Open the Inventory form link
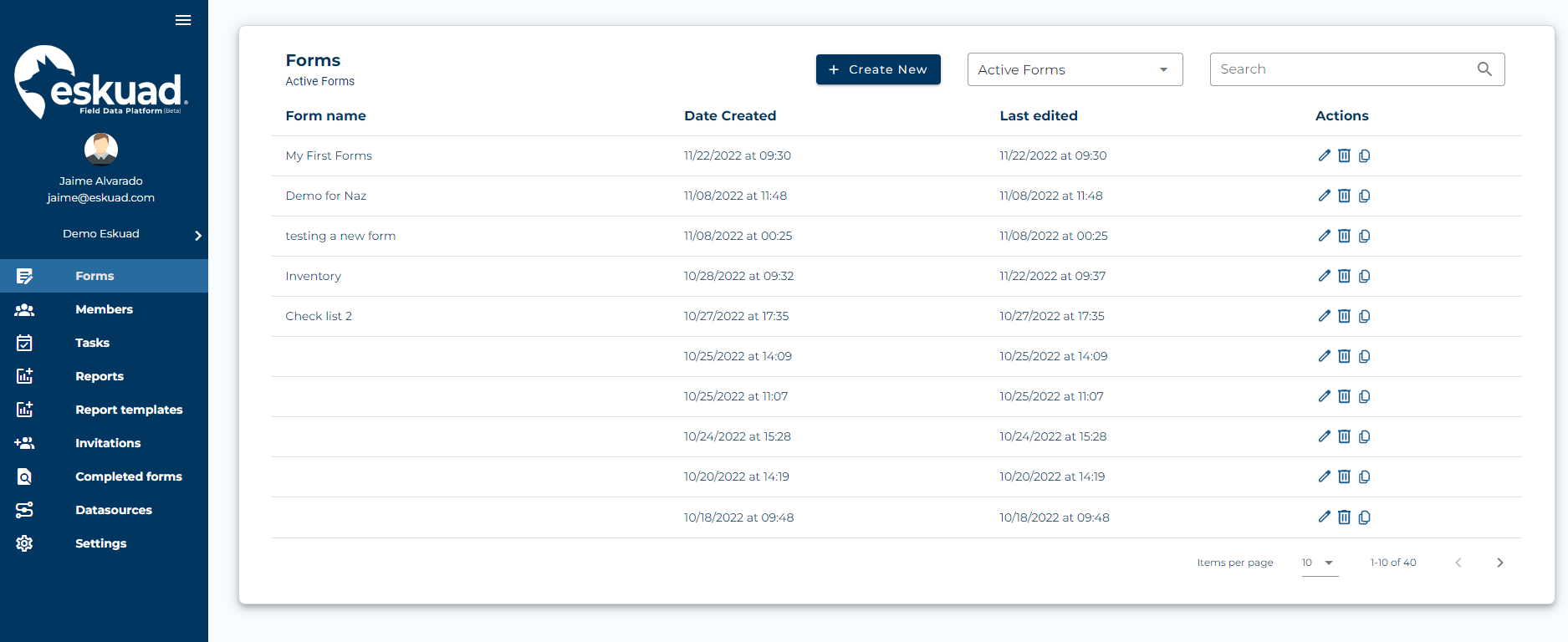The image size is (1568, 642). click(313, 276)
